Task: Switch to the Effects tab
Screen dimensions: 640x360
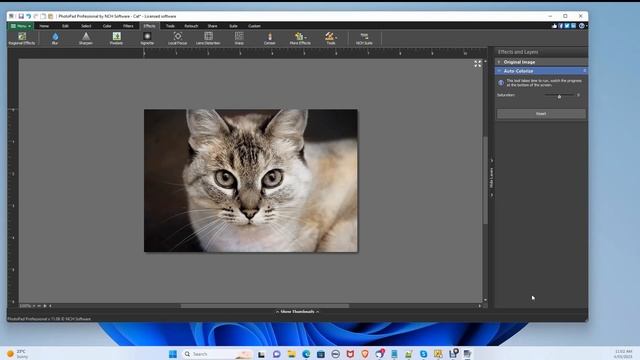Action: (149, 26)
